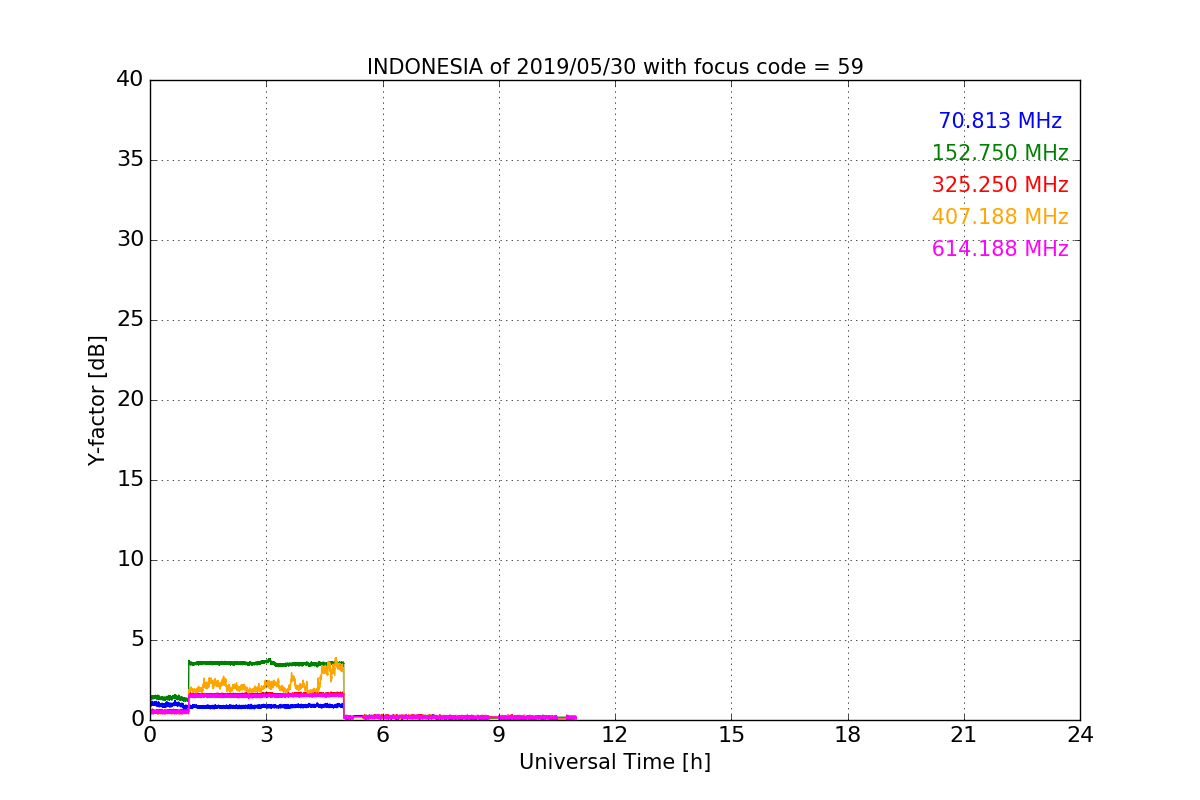This screenshot has width=1200, height=800.
Task: Click the y-axis tick label 30
Action: (x=130, y=240)
